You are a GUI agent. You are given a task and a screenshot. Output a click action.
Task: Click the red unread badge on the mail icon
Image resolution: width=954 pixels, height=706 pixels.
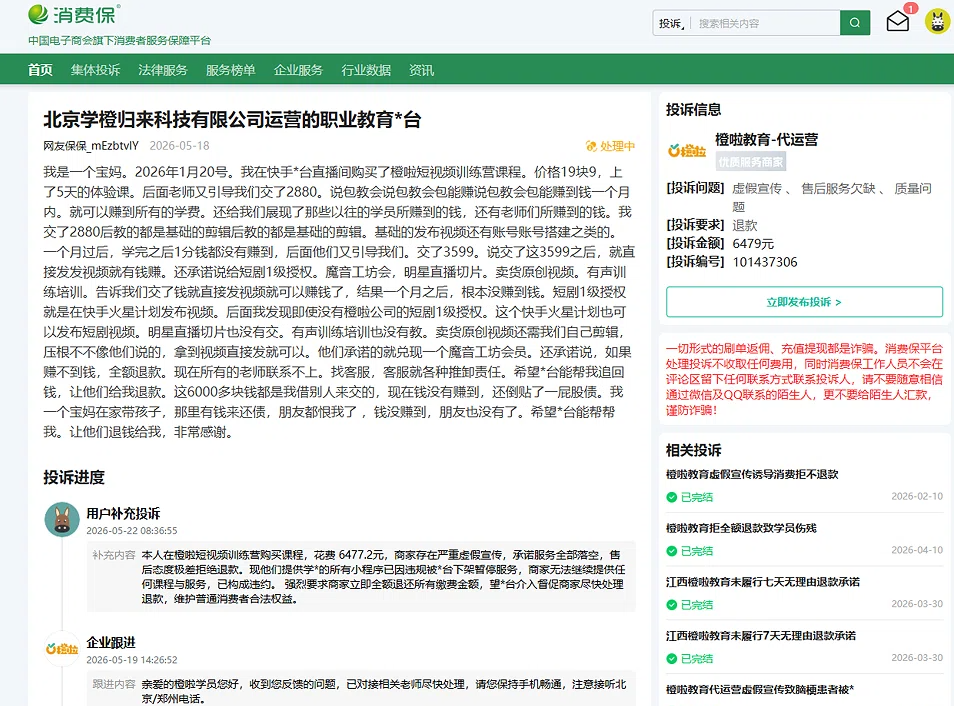point(911,9)
